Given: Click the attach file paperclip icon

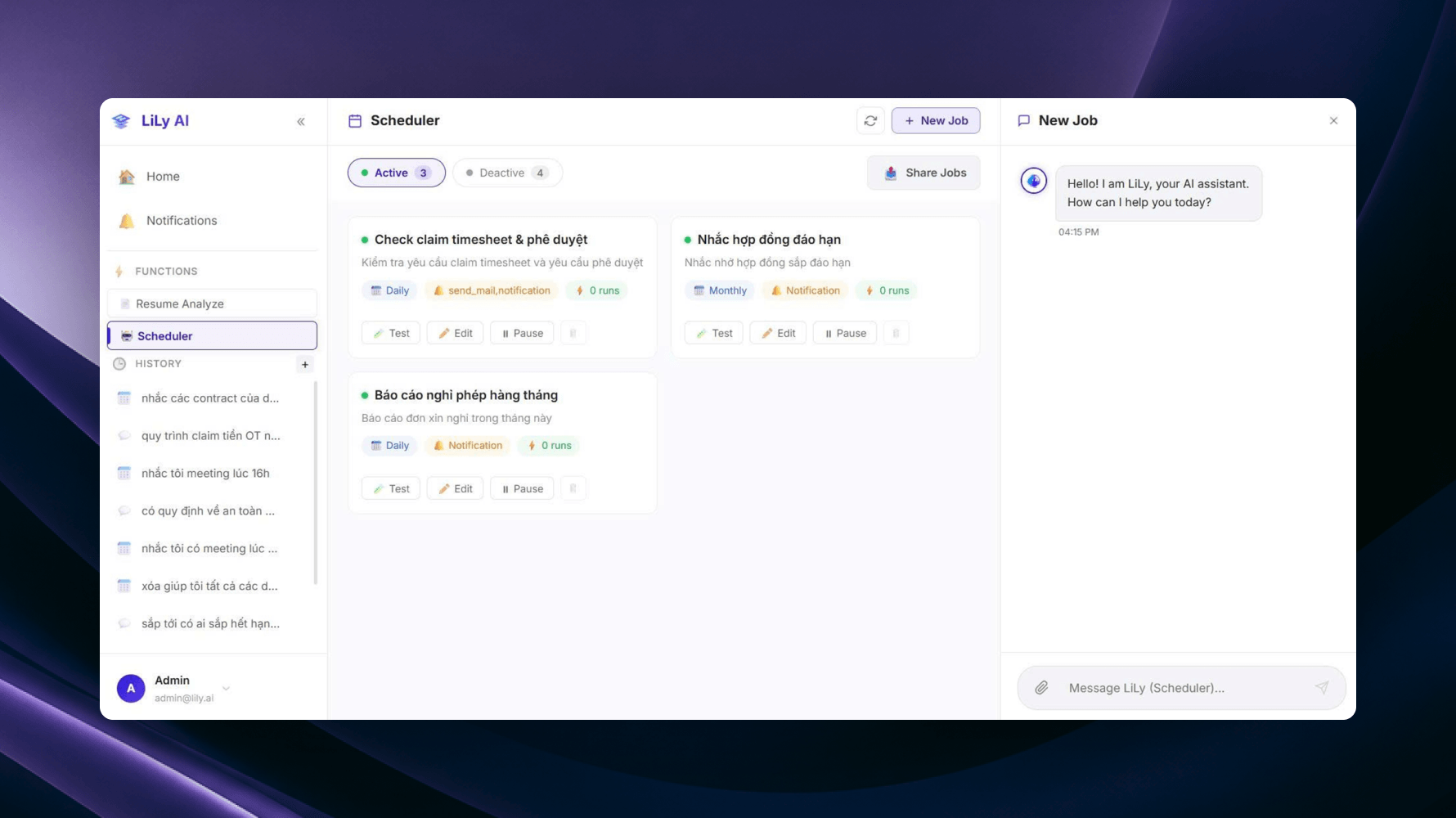Looking at the screenshot, I should point(1041,688).
